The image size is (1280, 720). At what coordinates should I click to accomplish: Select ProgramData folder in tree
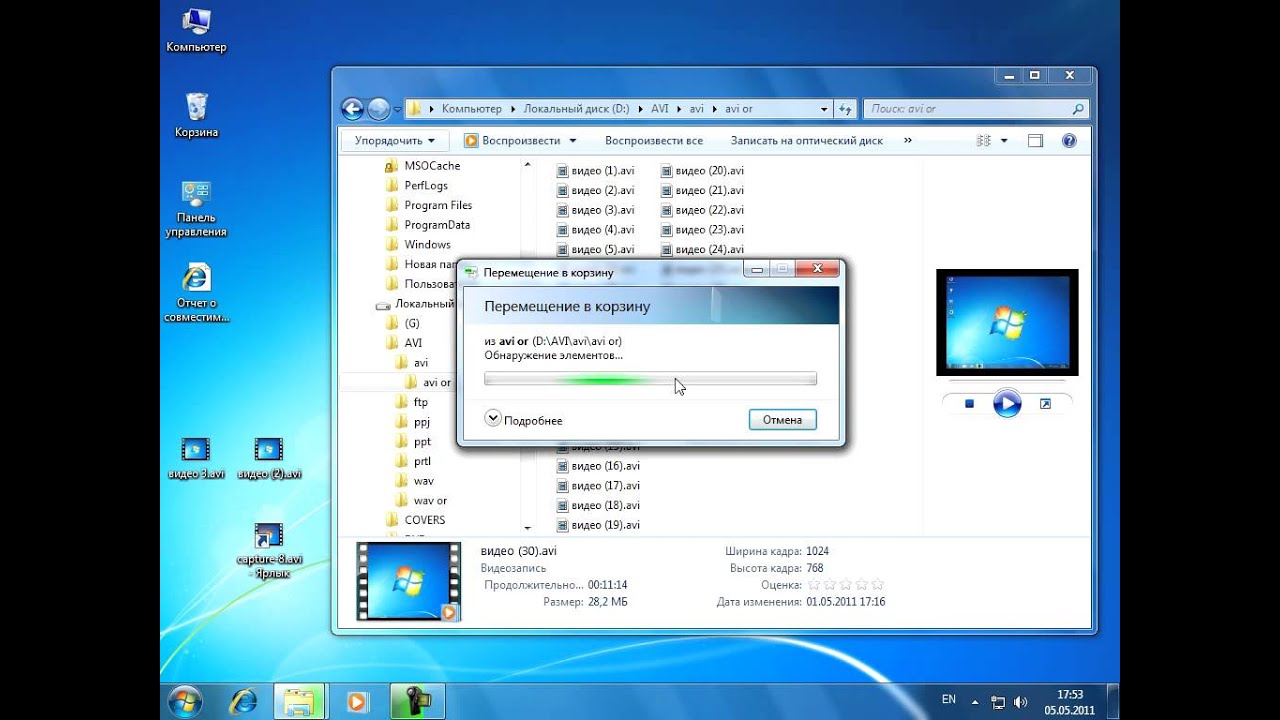pos(437,225)
